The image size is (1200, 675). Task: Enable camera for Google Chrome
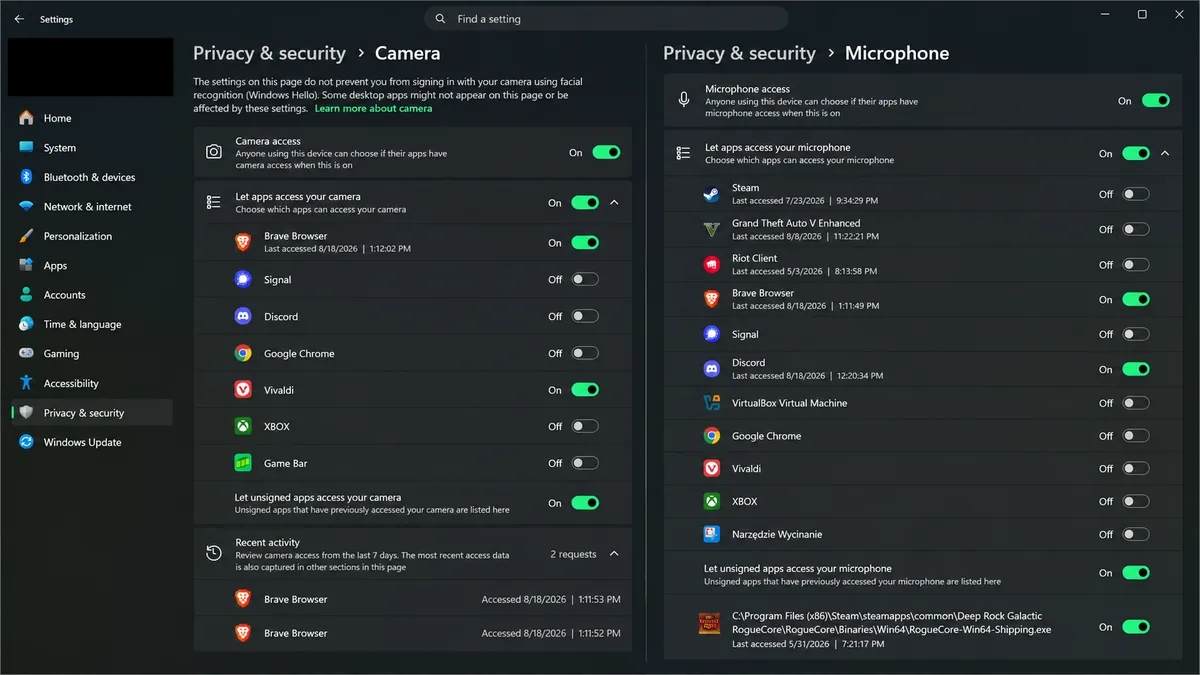(x=585, y=353)
